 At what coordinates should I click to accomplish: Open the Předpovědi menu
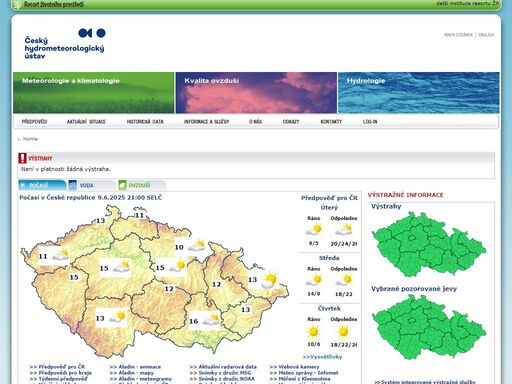pyautogui.click(x=34, y=122)
